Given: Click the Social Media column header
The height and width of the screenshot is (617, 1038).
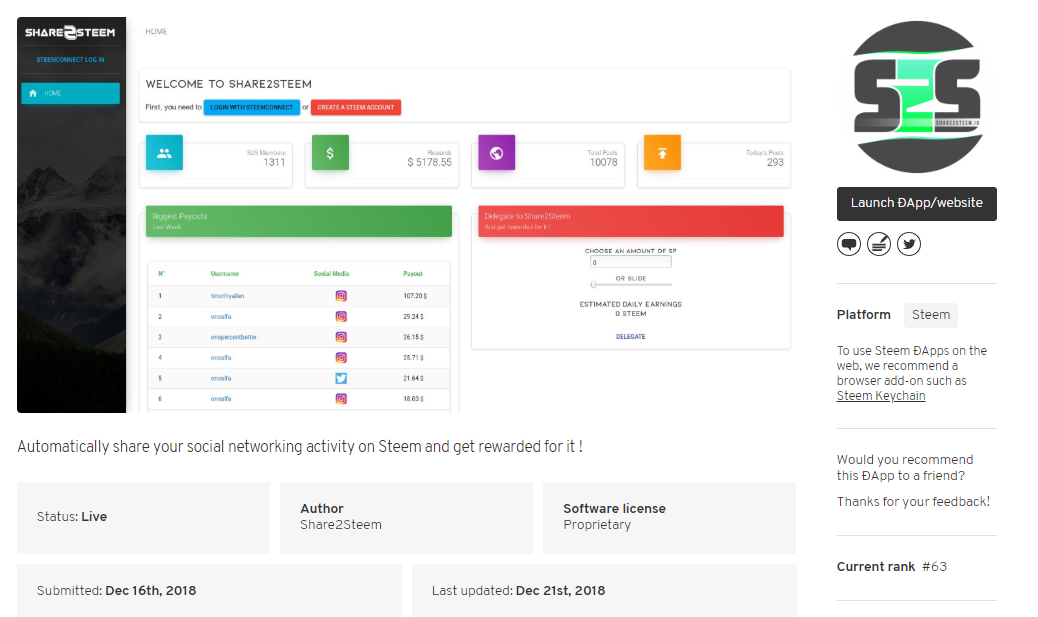Looking at the screenshot, I should point(332,273).
